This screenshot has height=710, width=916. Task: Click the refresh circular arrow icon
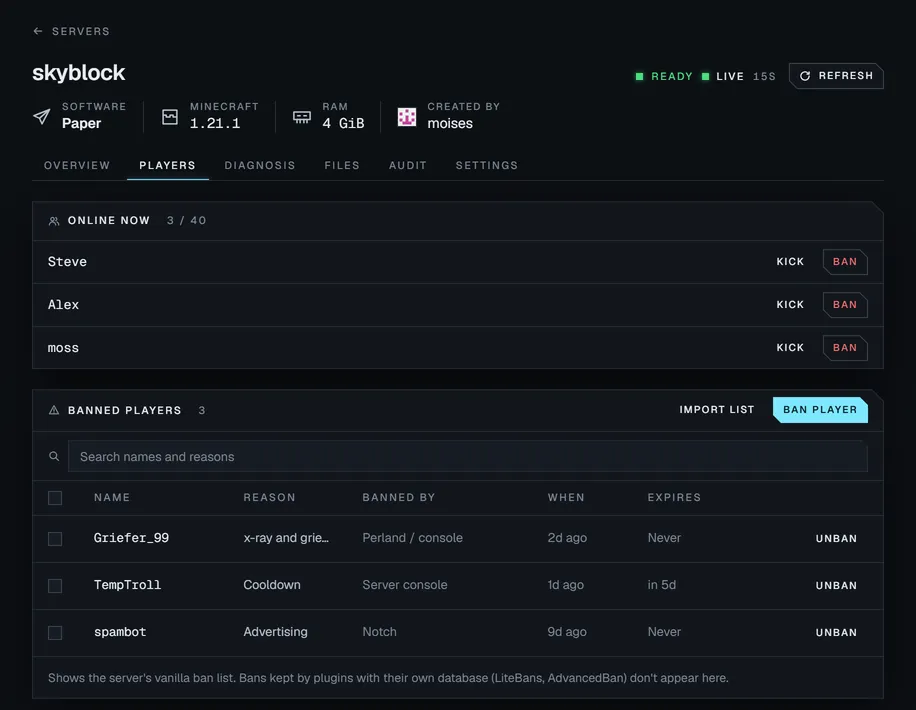pos(805,76)
